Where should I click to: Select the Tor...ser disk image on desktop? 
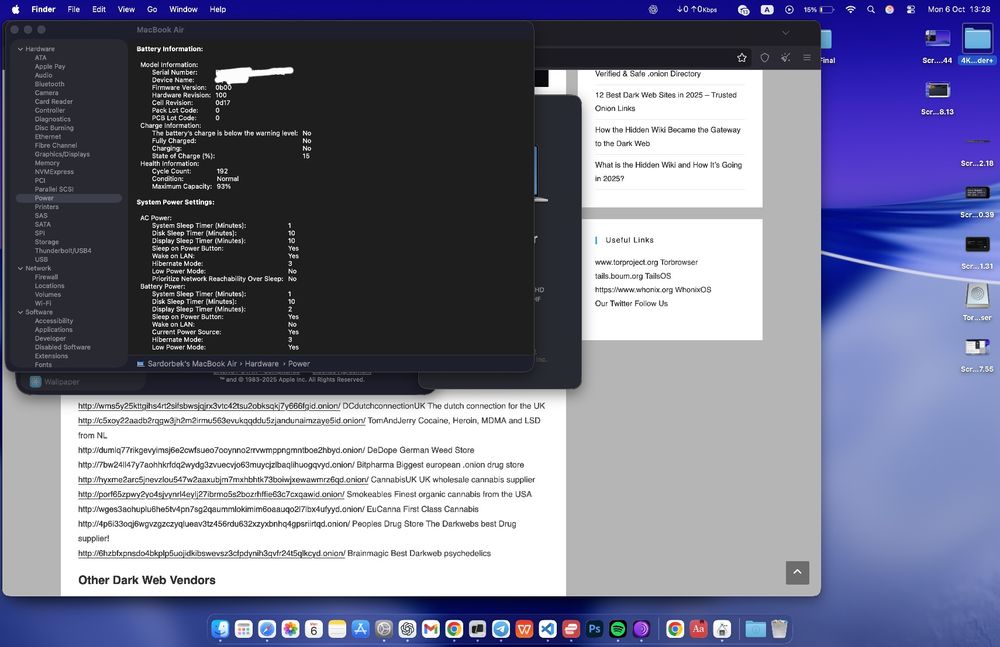(977, 302)
